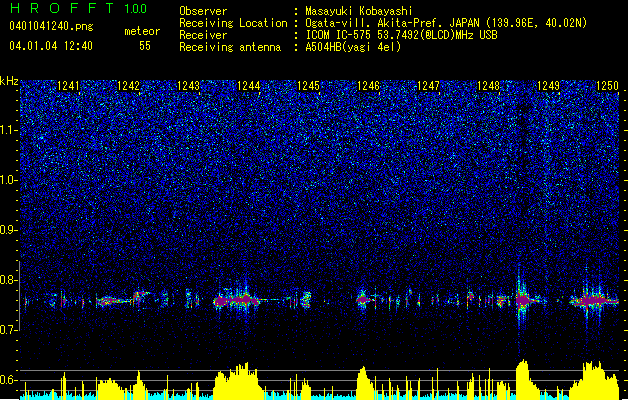Click the kHz axis unit label
629x400 pixels.
coord(9,81)
